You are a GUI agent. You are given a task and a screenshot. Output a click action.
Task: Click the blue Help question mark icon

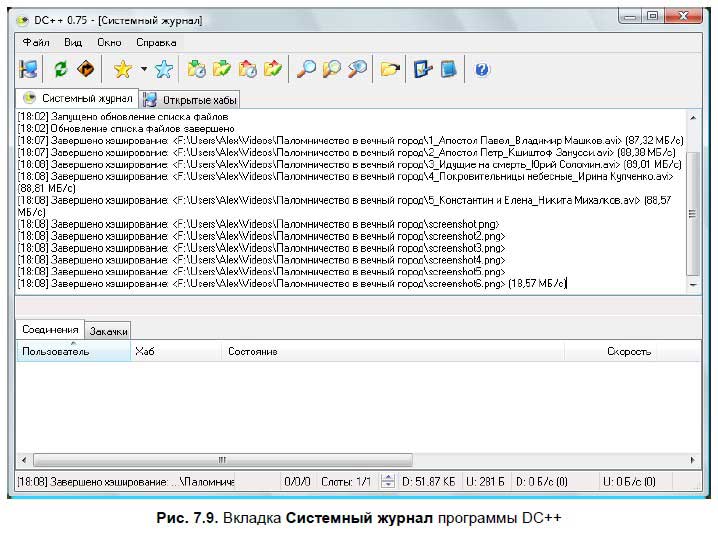(482, 70)
